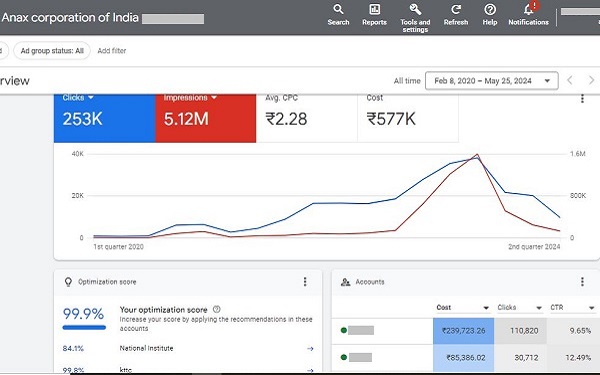Viewport: 600px width, 375px height.
Task: Click Add filter
Action: (111, 51)
